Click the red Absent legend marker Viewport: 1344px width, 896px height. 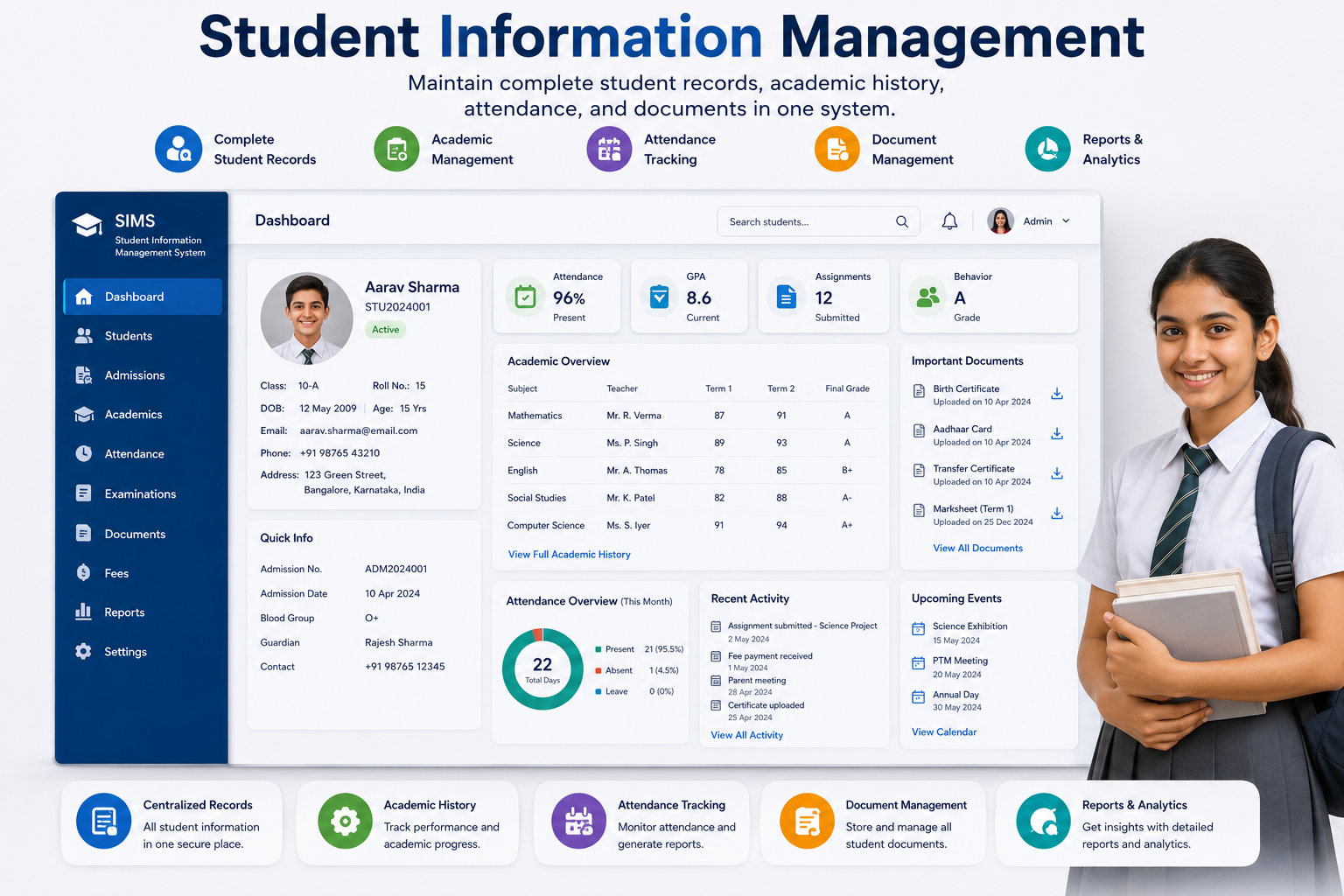[x=598, y=670]
